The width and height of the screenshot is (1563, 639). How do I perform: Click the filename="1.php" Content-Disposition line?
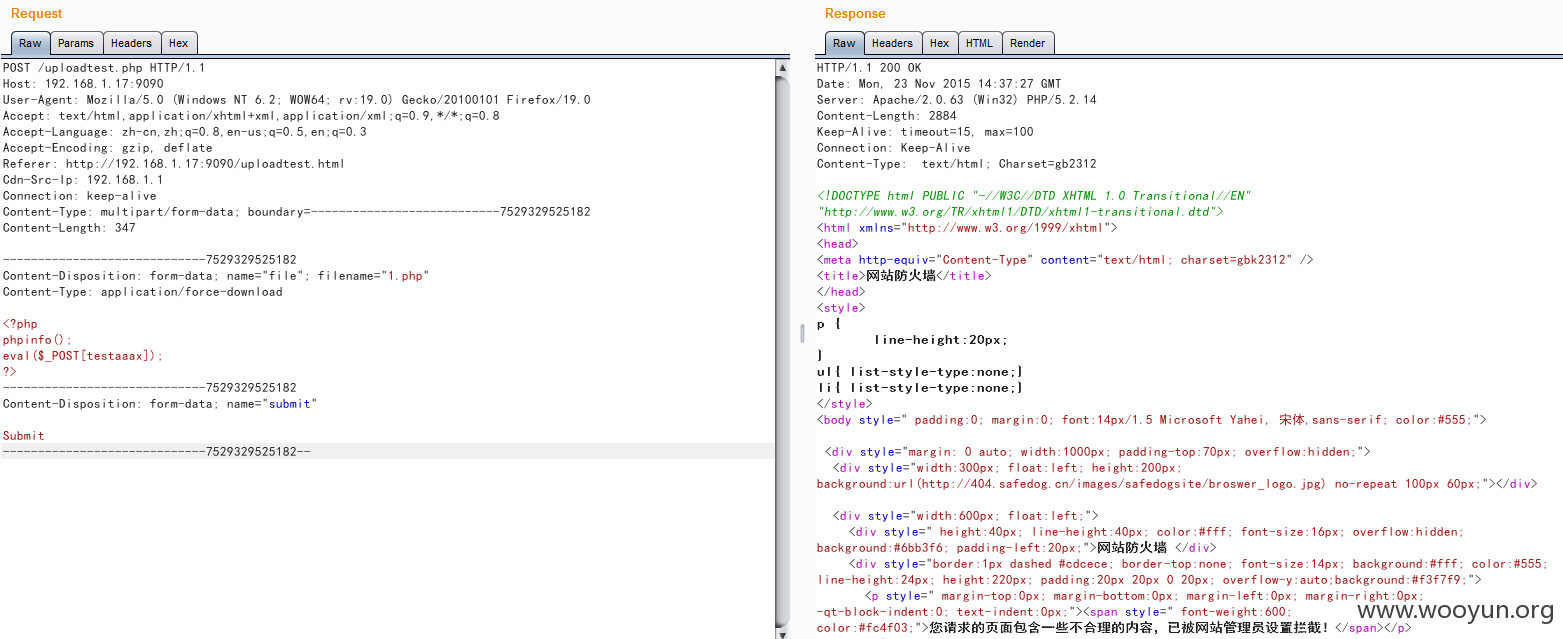216,276
